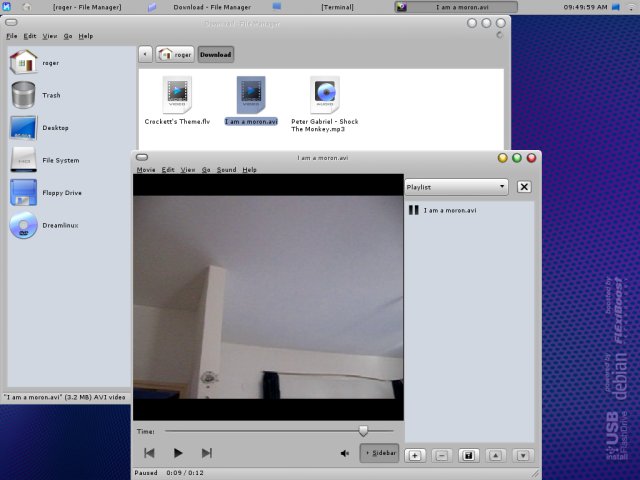Open Edit menu in file manager
The width and height of the screenshot is (640, 480).
(30, 36)
